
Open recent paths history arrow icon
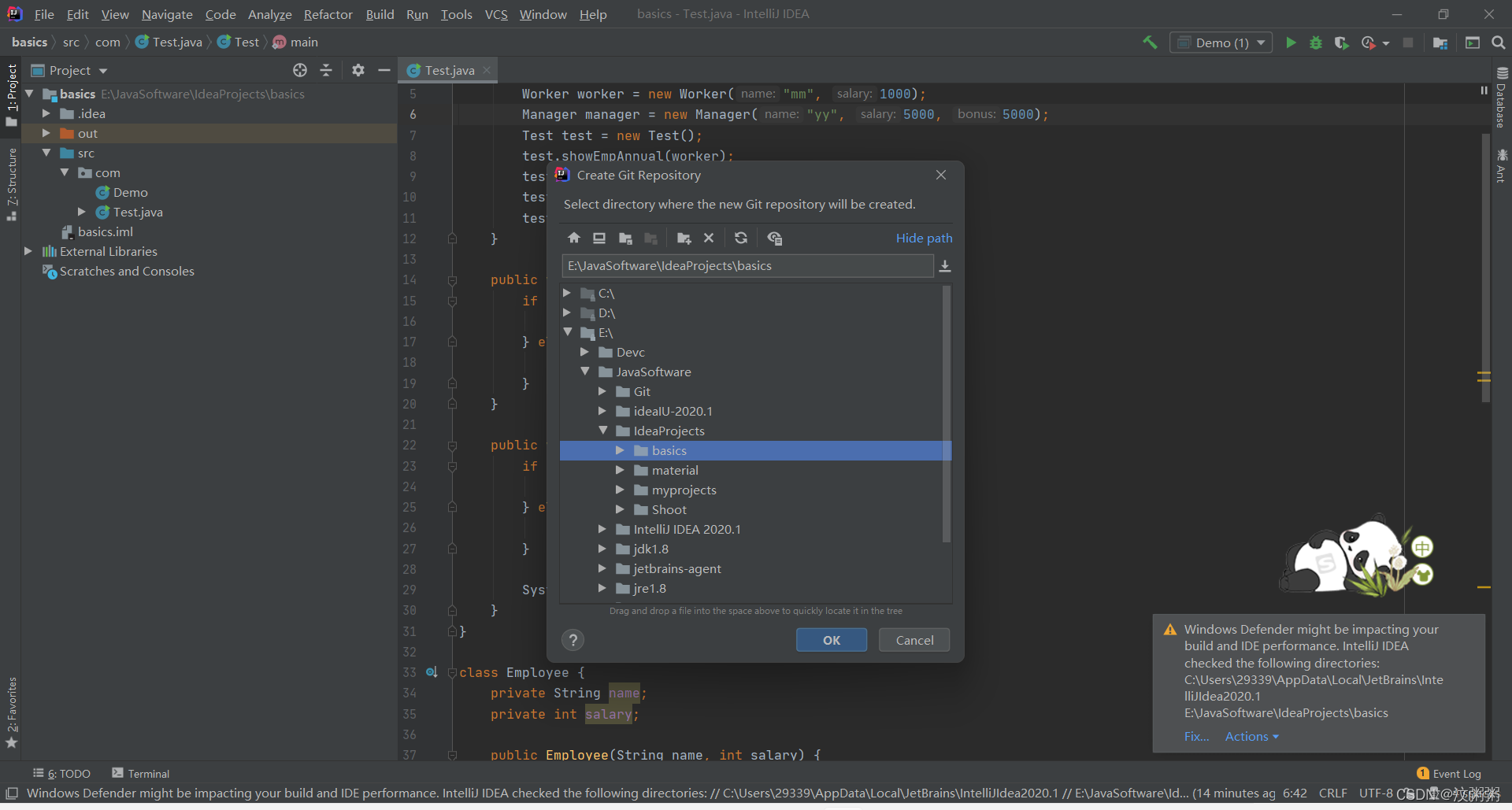click(x=945, y=266)
